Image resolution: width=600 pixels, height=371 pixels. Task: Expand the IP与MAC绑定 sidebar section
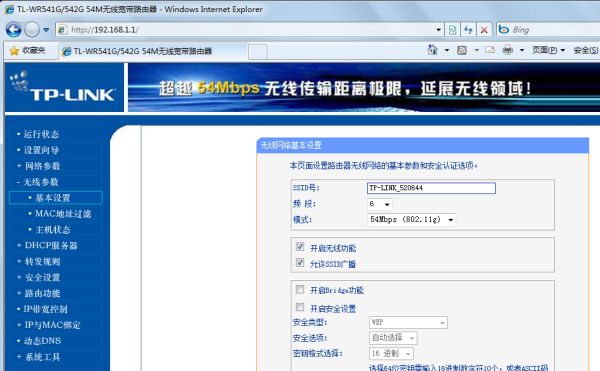pyautogui.click(x=52, y=325)
